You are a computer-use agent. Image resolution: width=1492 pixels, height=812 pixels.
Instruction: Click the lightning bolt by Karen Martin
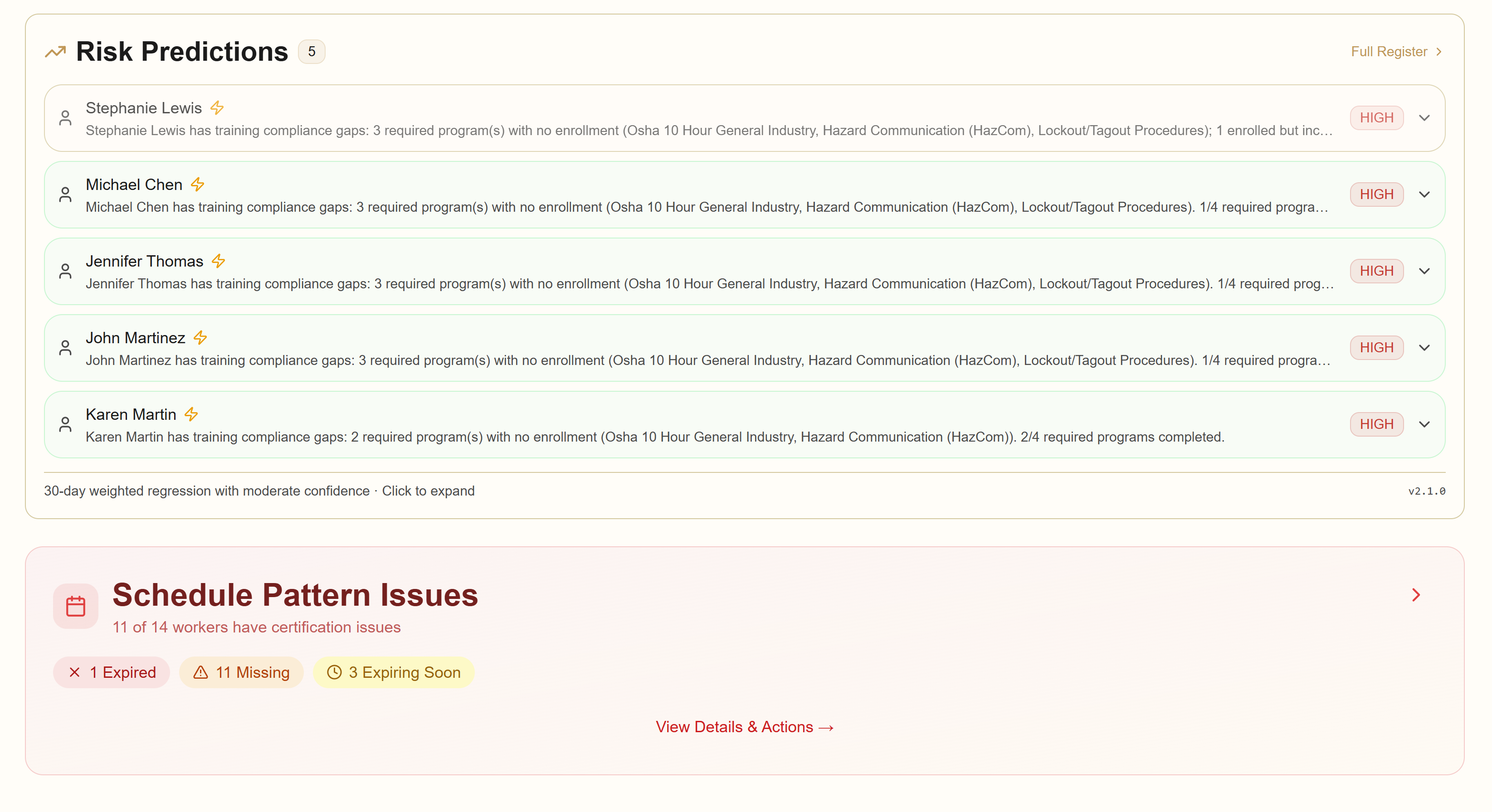[191, 415]
